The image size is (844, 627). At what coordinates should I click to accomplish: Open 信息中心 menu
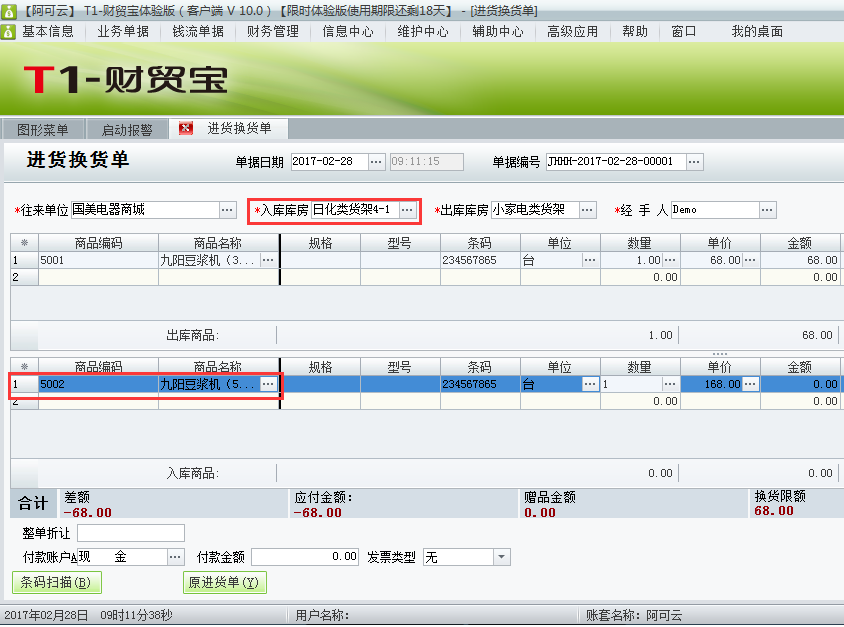pos(348,32)
